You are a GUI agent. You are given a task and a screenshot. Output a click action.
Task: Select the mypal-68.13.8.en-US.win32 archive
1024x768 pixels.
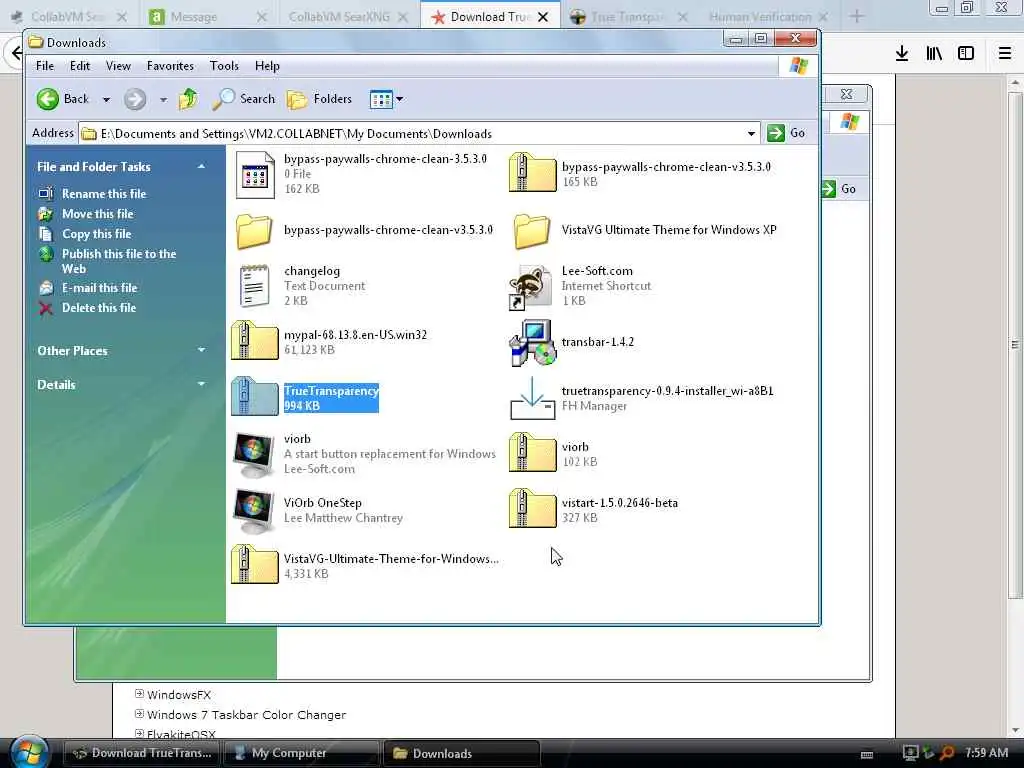click(255, 341)
